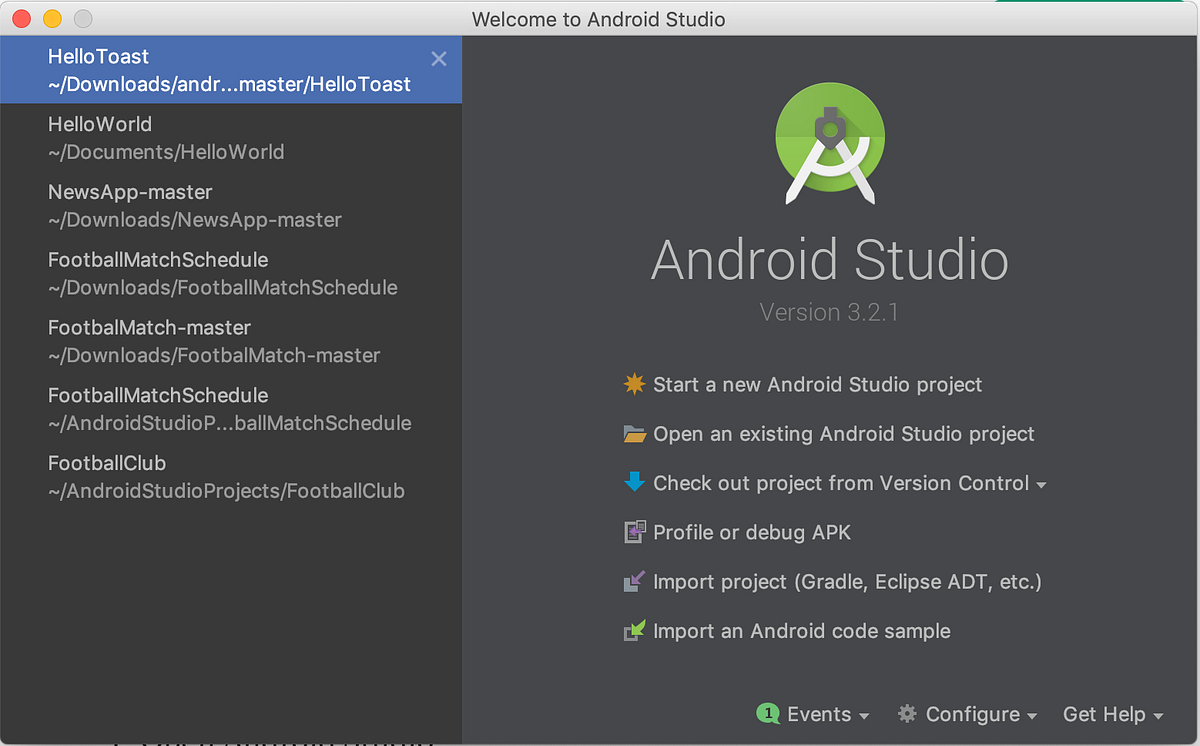1200x746 pixels.
Task: Click the Profile or debug APK icon
Action: (x=634, y=532)
